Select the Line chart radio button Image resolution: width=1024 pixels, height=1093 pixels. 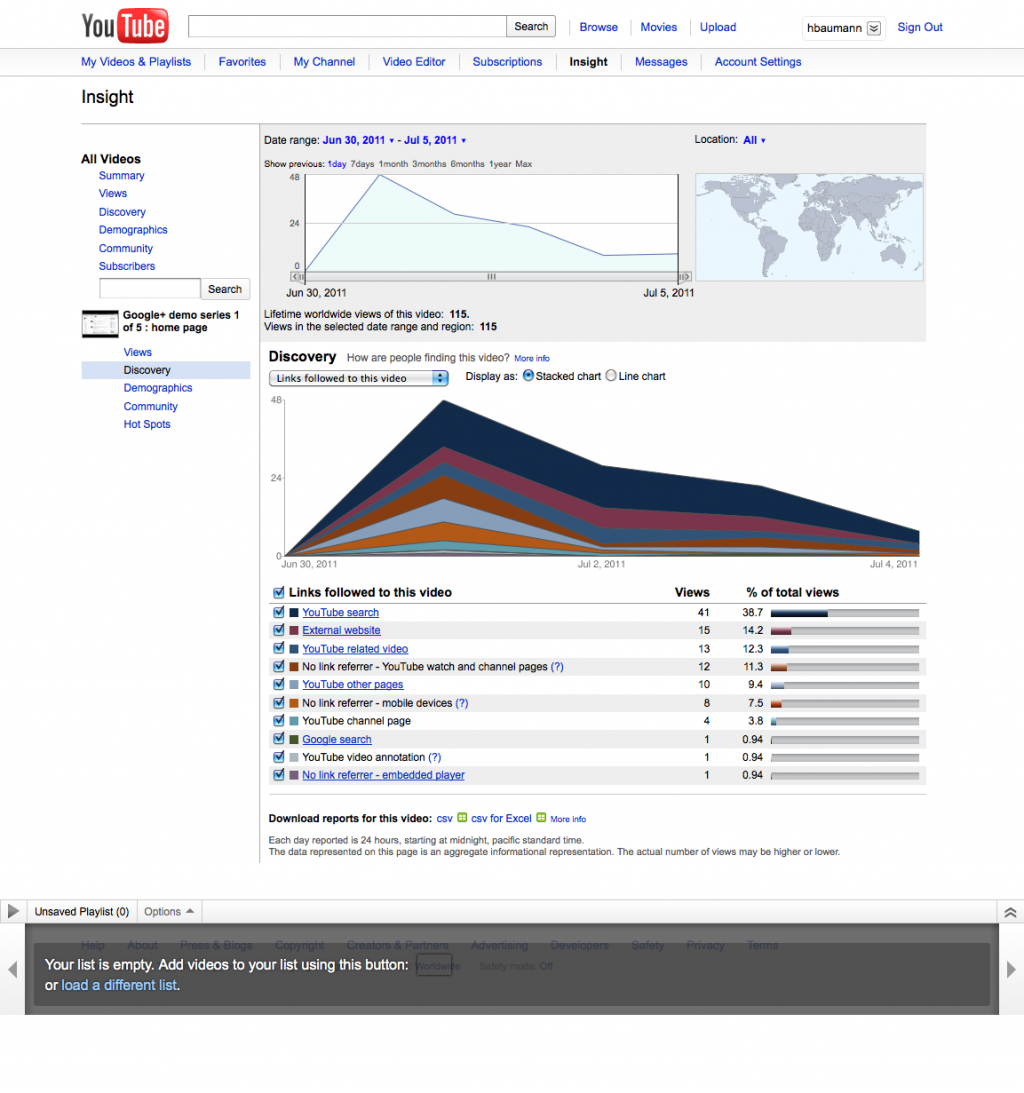pyautogui.click(x=611, y=376)
